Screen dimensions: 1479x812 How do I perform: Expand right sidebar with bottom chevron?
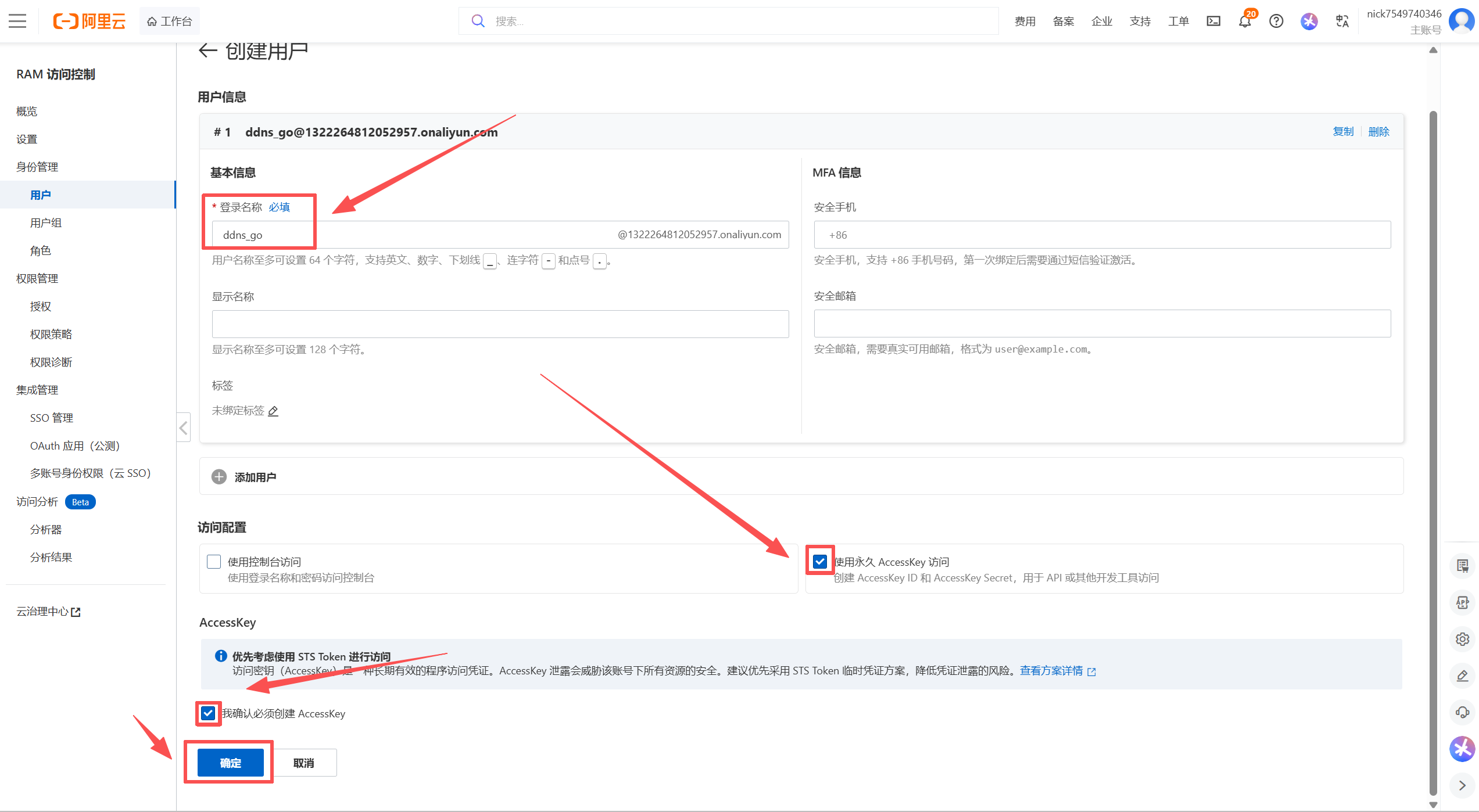tap(1462, 785)
